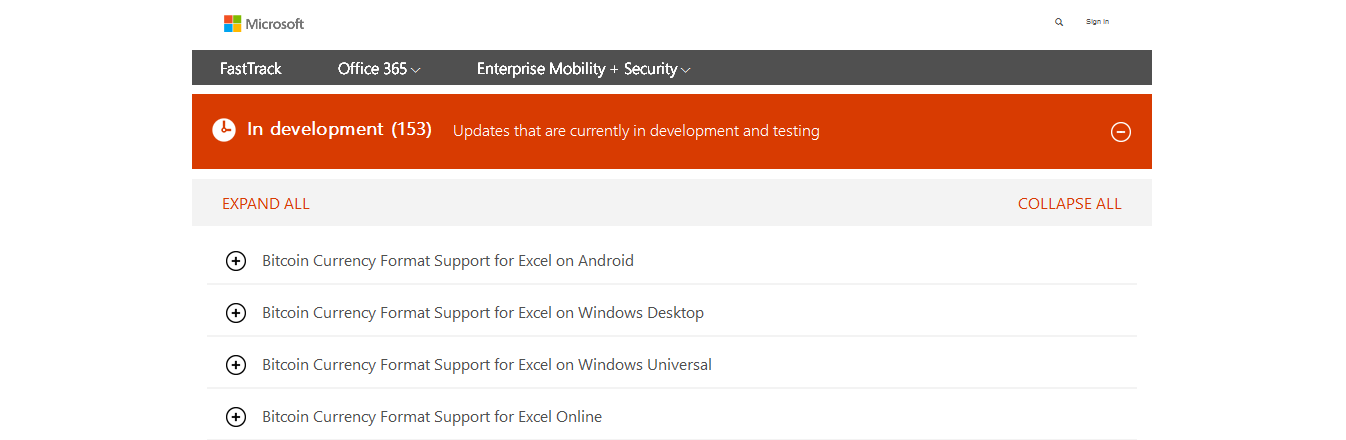Expand the Excel Online item plus icon

click(236, 417)
